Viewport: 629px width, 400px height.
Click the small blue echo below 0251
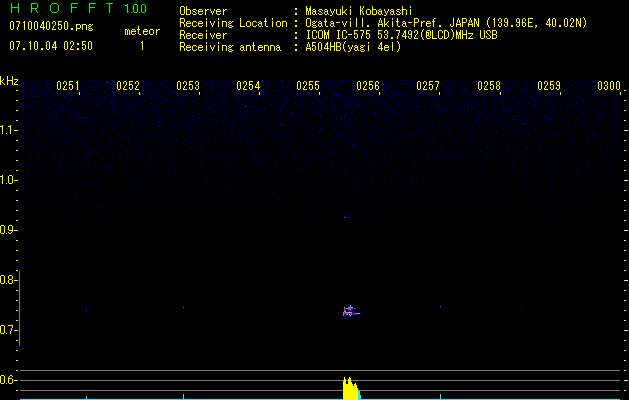point(87,310)
